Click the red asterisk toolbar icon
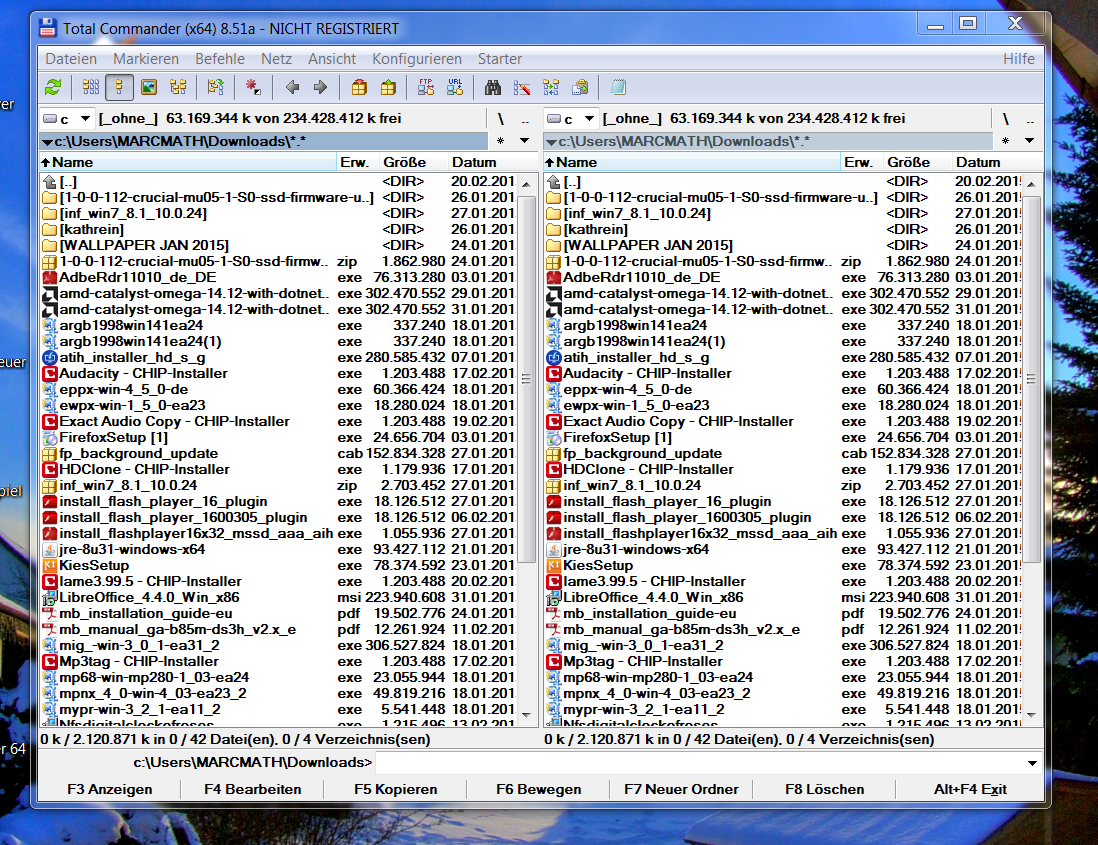This screenshot has width=1098, height=845. point(253,88)
